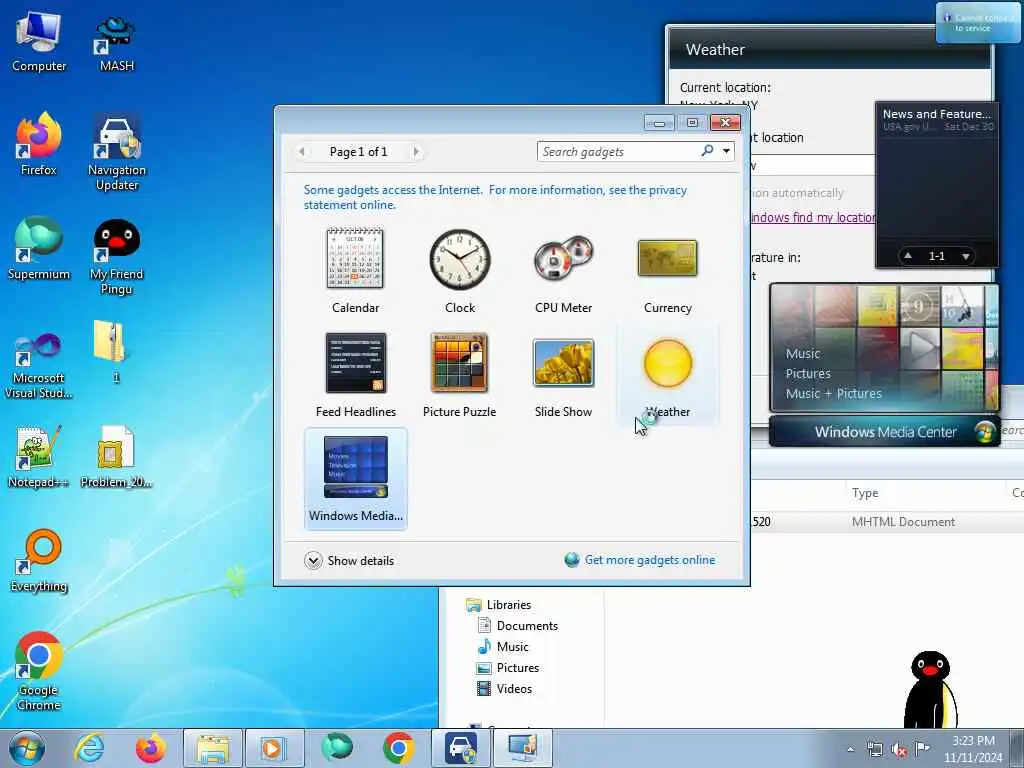The image size is (1024, 768).
Task: Select the Calendar gadget
Action: pyautogui.click(x=355, y=270)
